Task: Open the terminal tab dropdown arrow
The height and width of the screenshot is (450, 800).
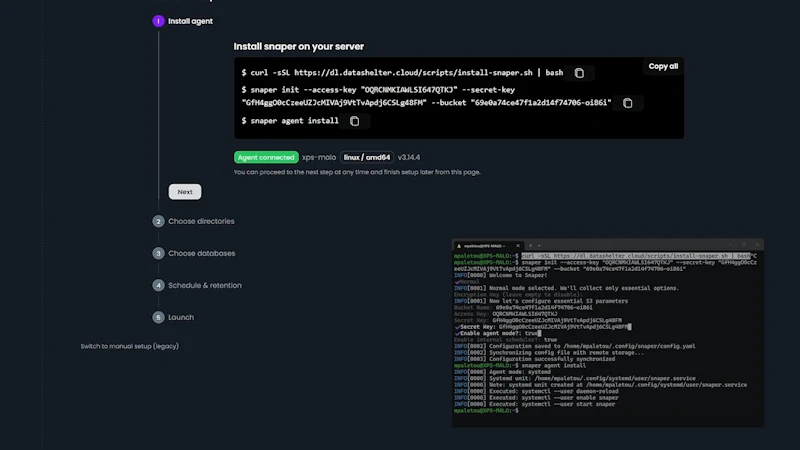Action: 539,245
